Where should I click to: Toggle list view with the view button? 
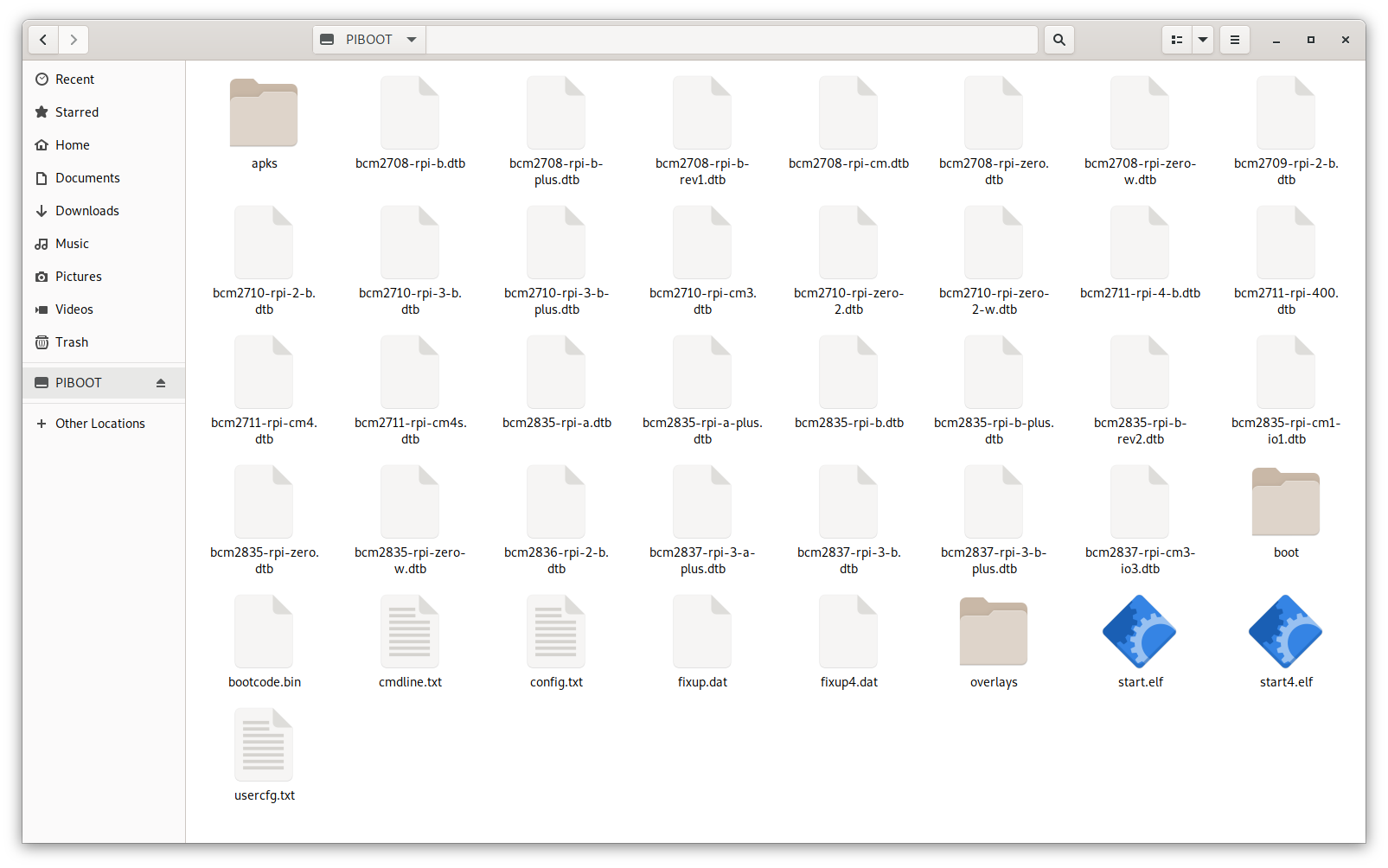tap(1176, 40)
